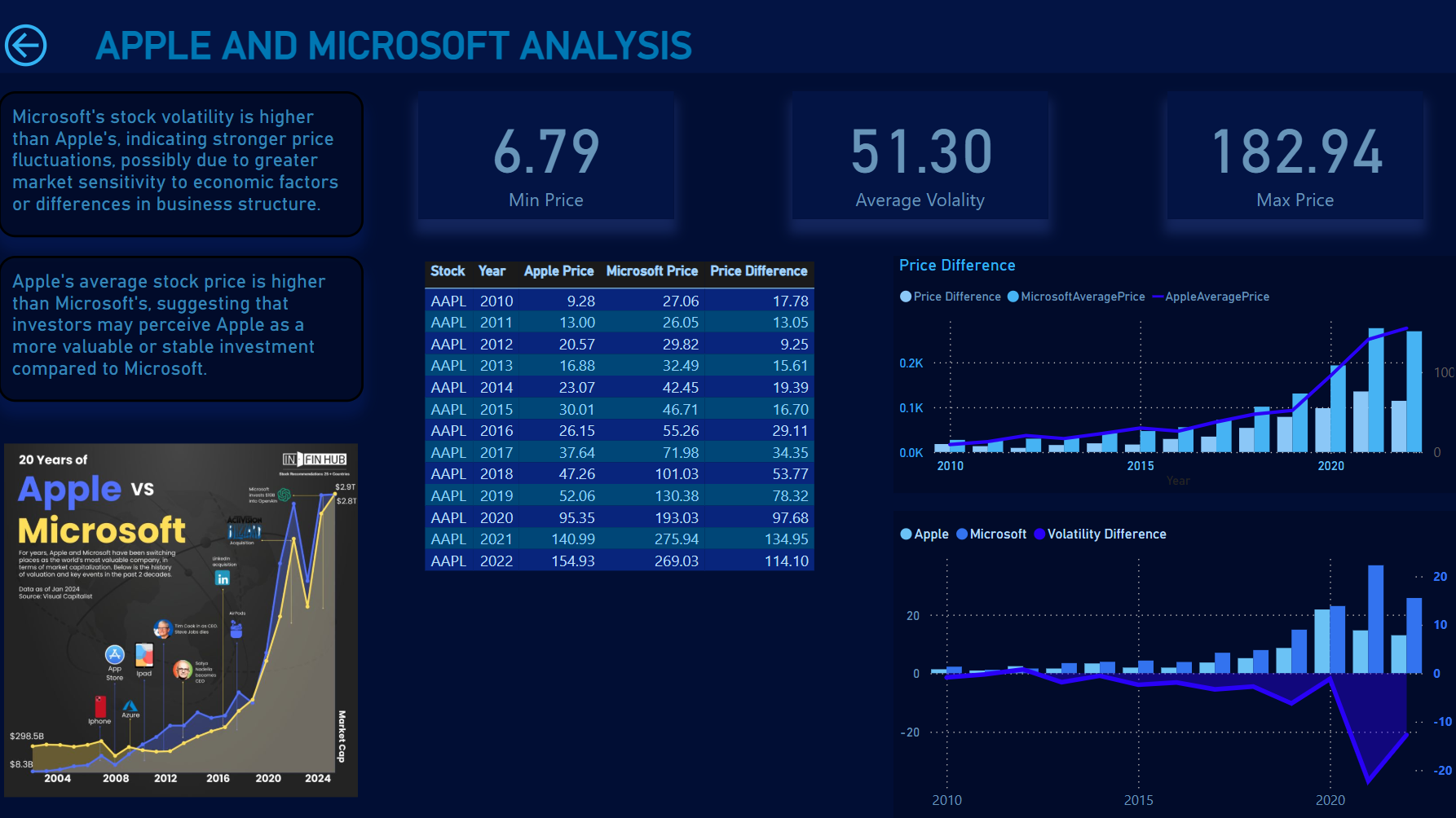The width and height of the screenshot is (1456, 818).
Task: Click the 2020 axis label on volatility chart
Action: coord(1330,800)
